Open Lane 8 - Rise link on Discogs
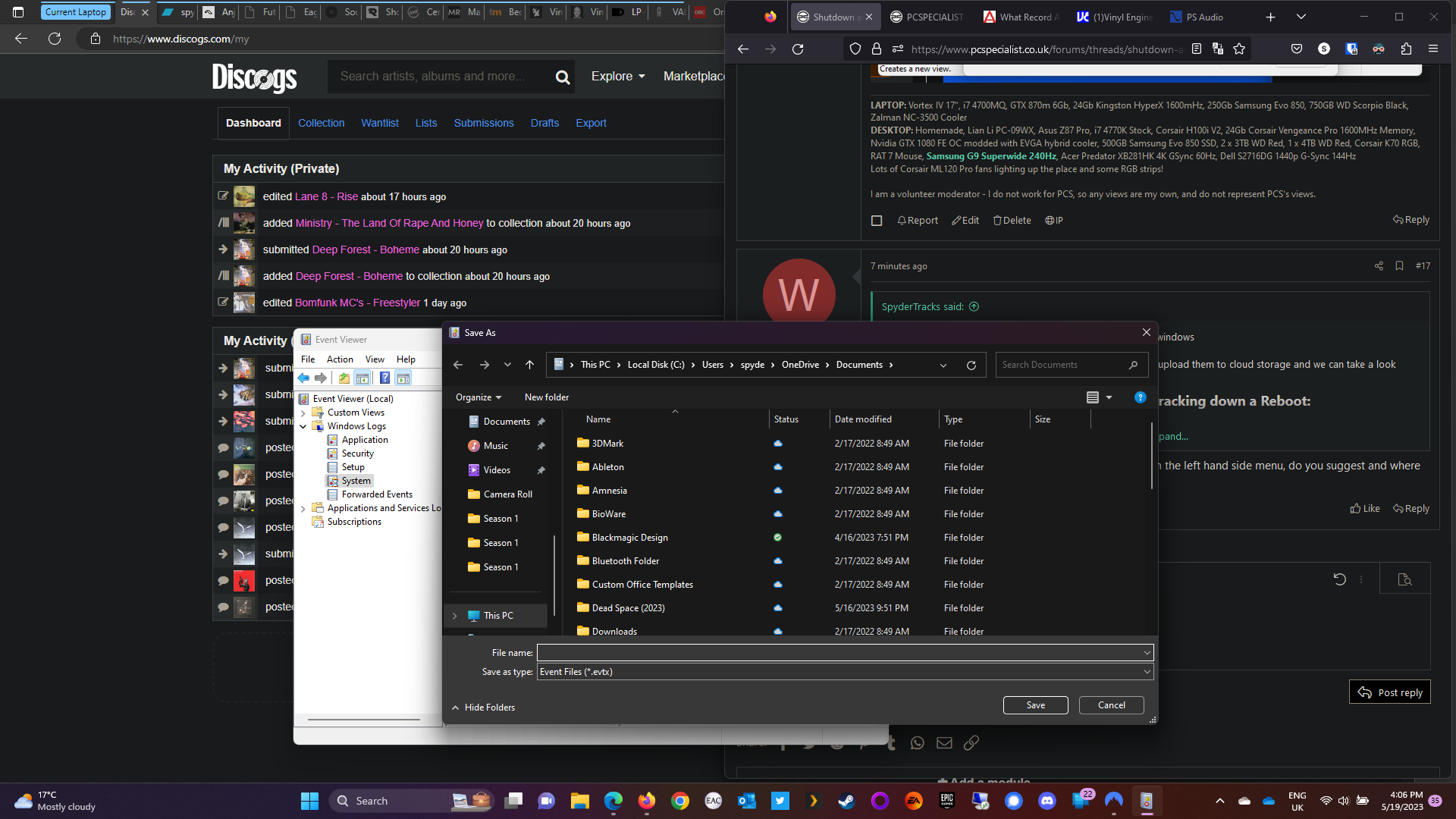The width and height of the screenshot is (1456, 819). coord(326,196)
